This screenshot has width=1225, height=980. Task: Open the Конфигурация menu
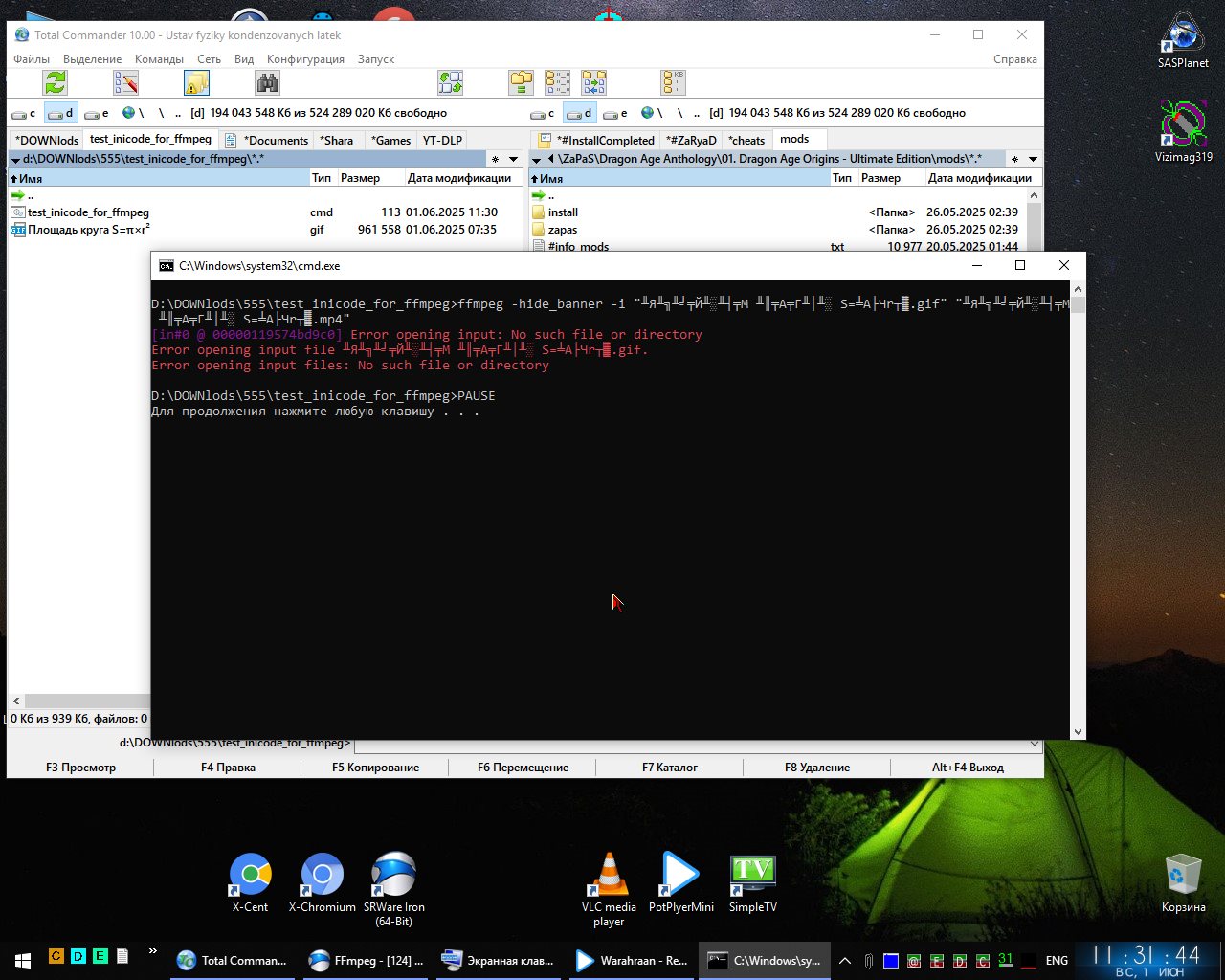pos(305,59)
